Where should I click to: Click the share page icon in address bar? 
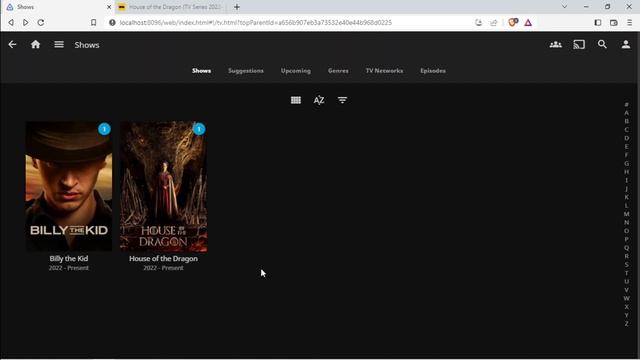(494, 22)
